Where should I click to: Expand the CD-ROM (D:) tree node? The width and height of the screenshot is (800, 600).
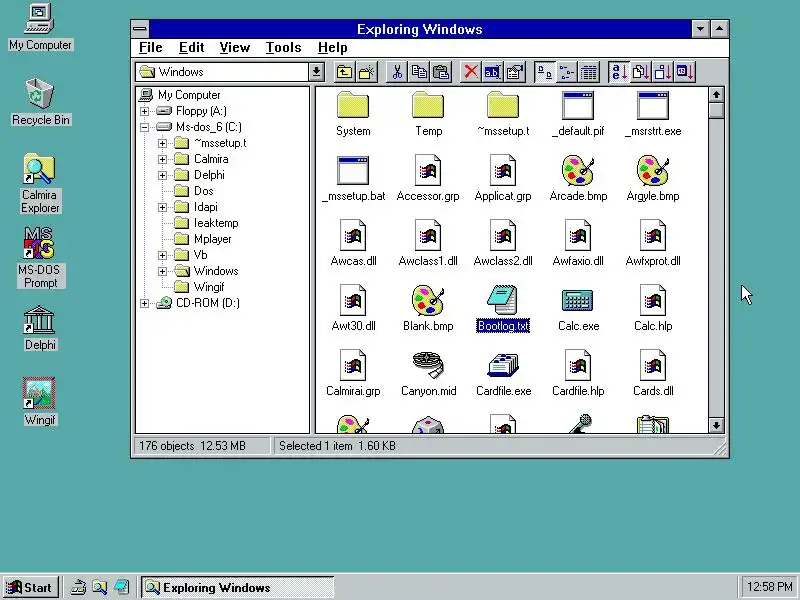click(144, 303)
